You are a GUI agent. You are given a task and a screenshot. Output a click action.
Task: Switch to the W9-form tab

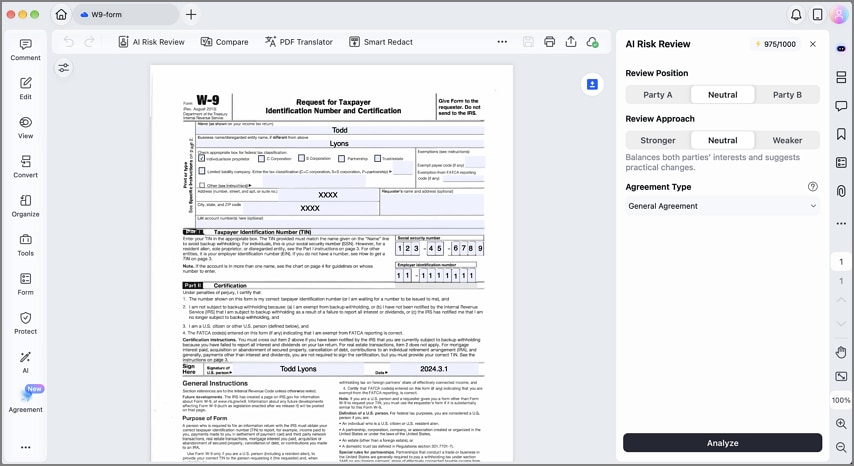pyautogui.click(x=125, y=15)
